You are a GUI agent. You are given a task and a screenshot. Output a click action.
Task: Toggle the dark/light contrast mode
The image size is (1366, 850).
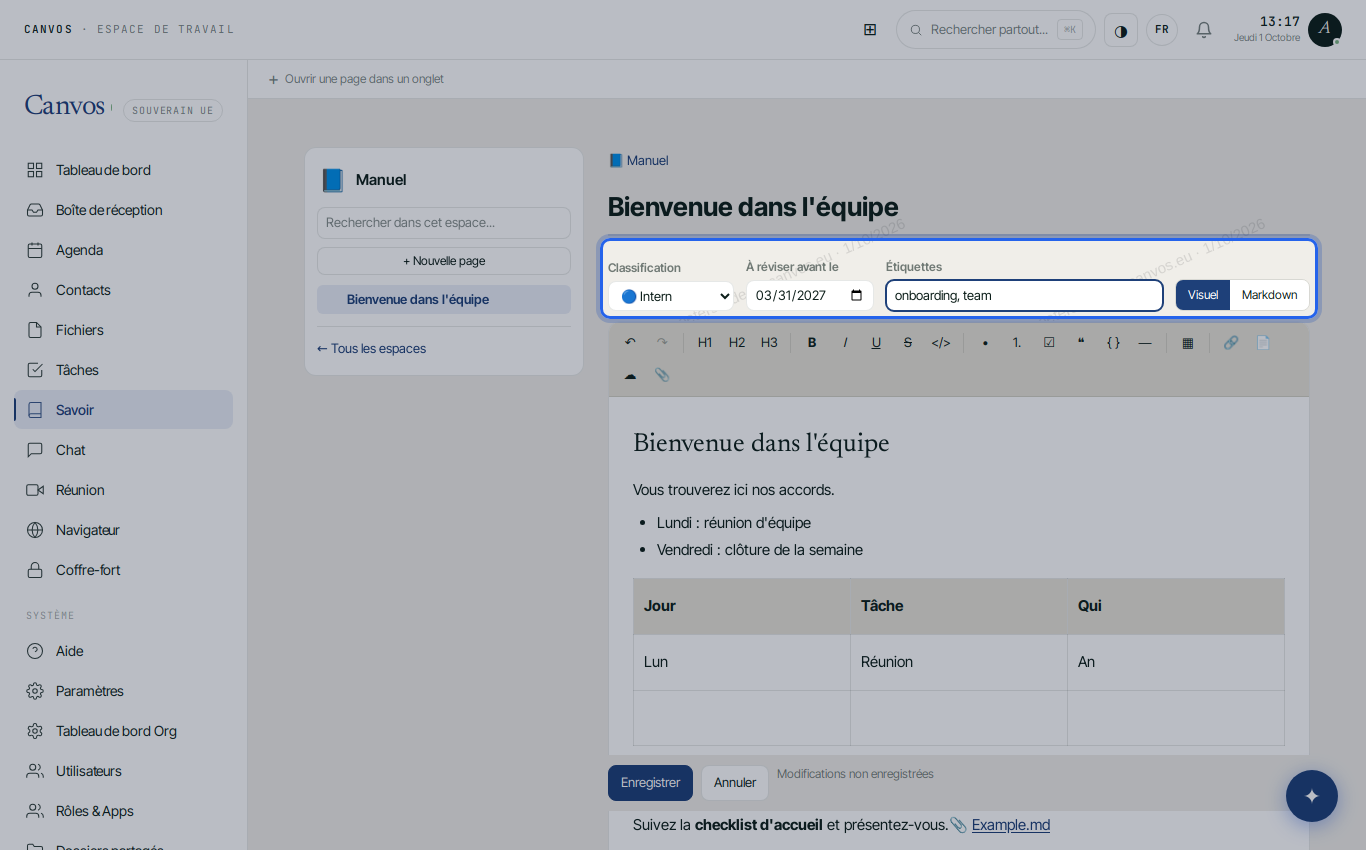pyautogui.click(x=1120, y=30)
